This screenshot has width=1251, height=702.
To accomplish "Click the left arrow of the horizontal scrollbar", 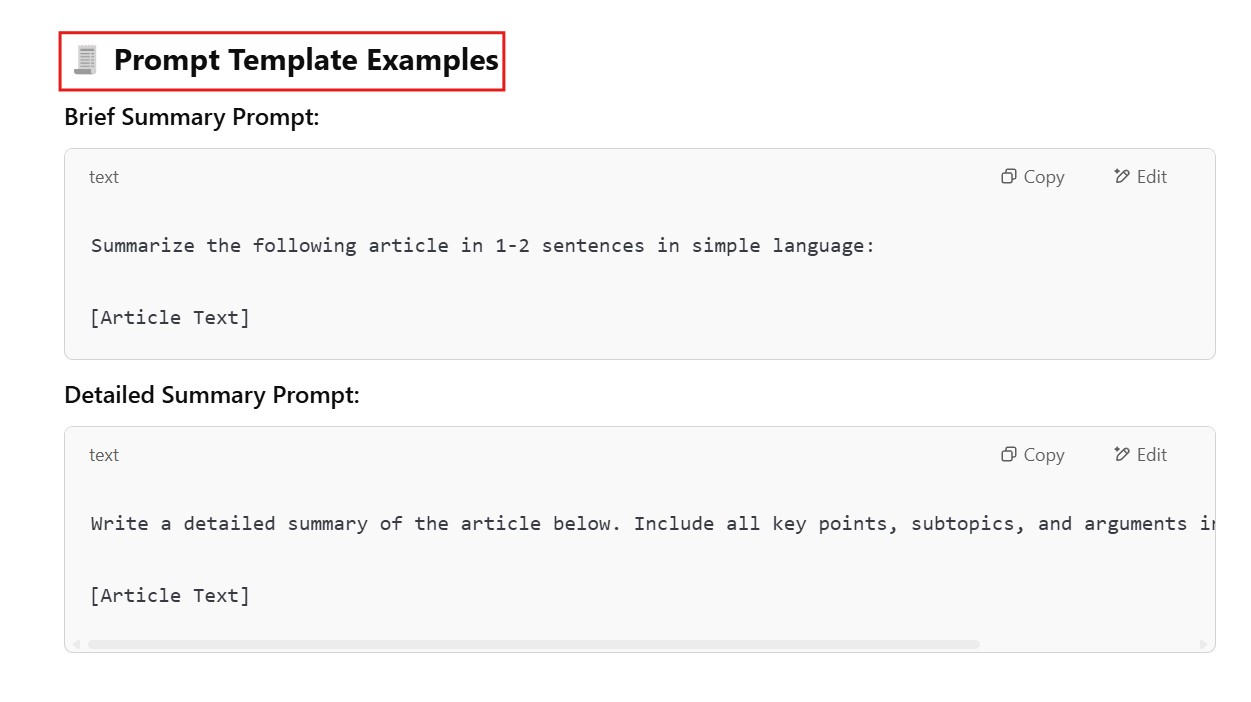I will click(76, 645).
